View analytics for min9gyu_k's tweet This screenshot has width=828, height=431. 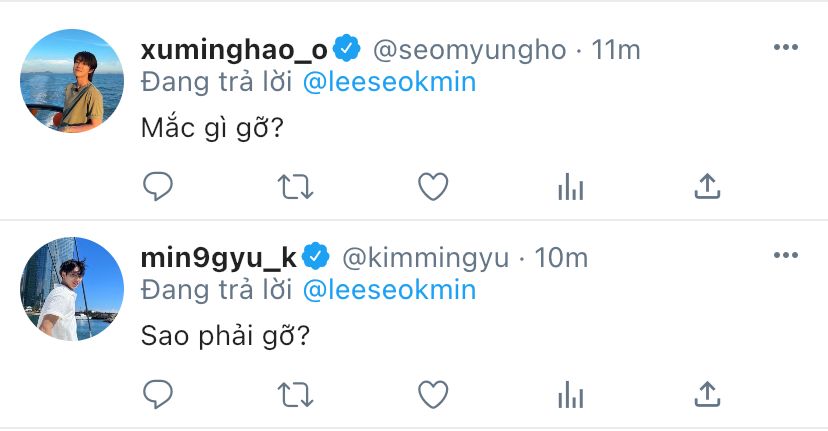(x=570, y=394)
